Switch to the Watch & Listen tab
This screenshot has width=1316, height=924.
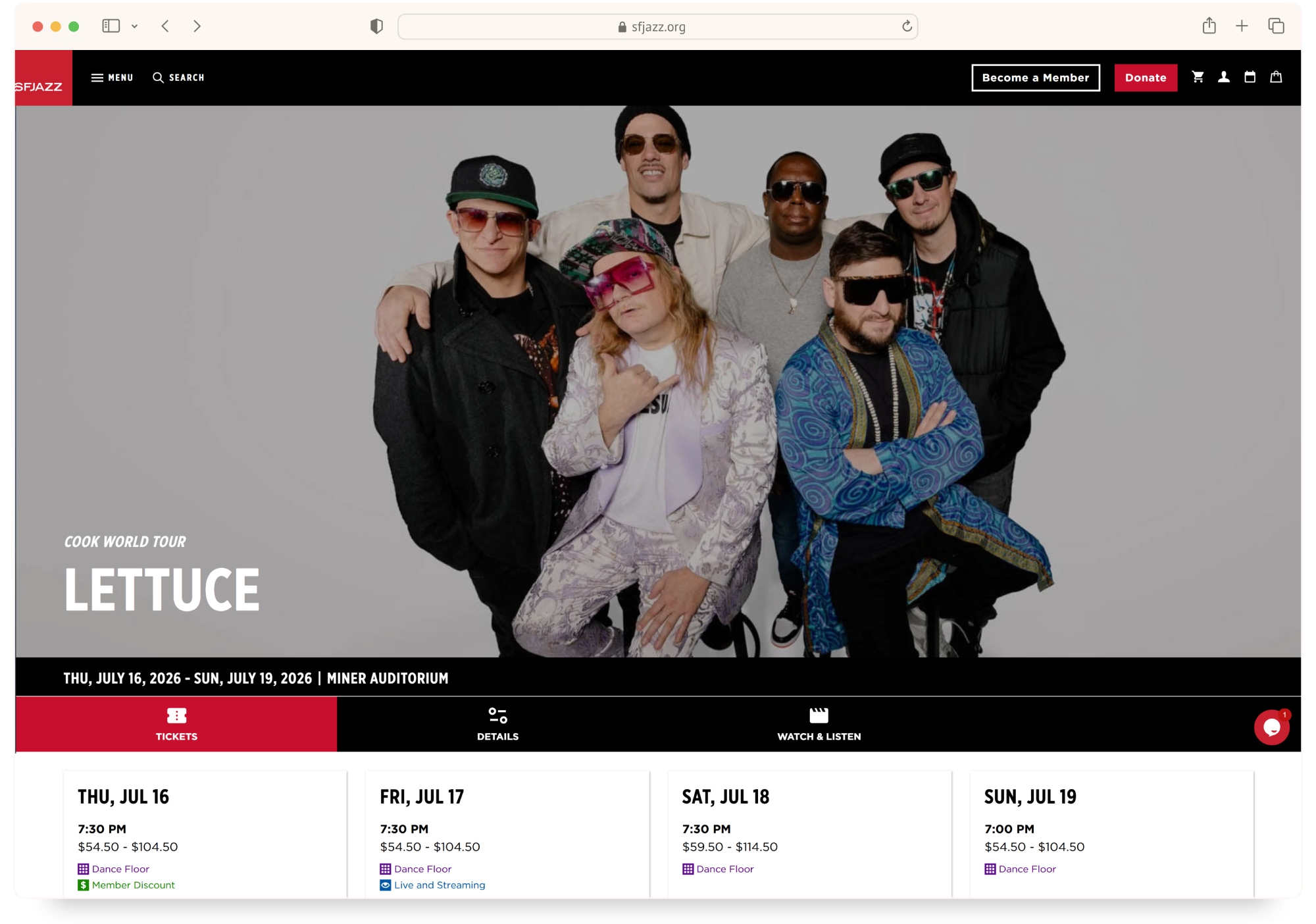point(819,724)
